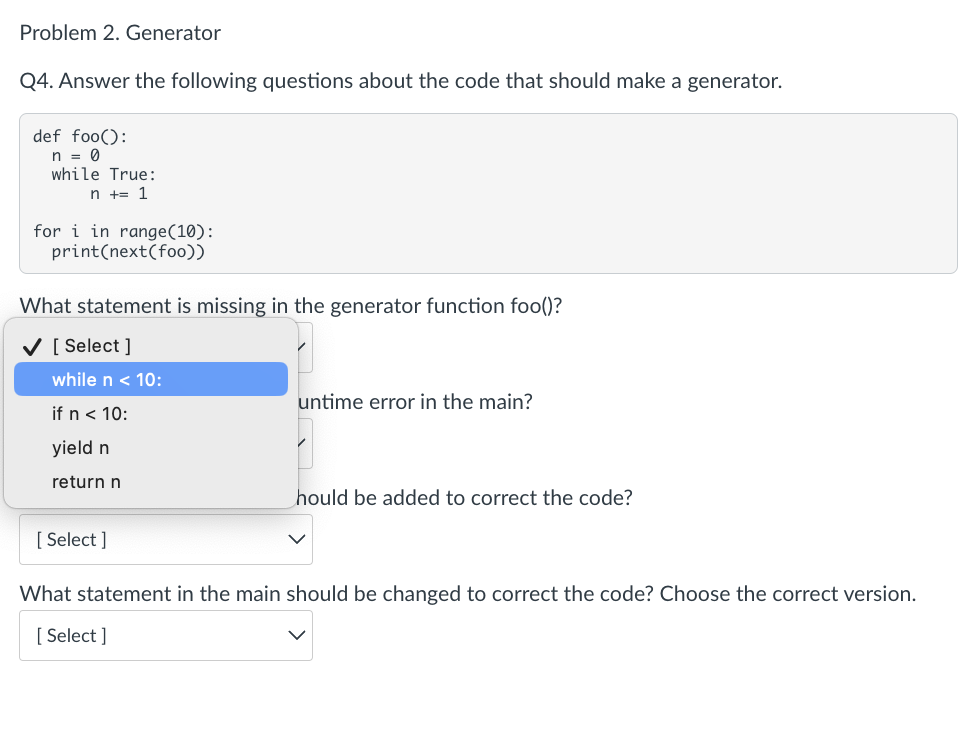Screen dimensions: 978x744
Task: Click the partly hidden dropdown under "untime error" question
Action: [x=305, y=443]
